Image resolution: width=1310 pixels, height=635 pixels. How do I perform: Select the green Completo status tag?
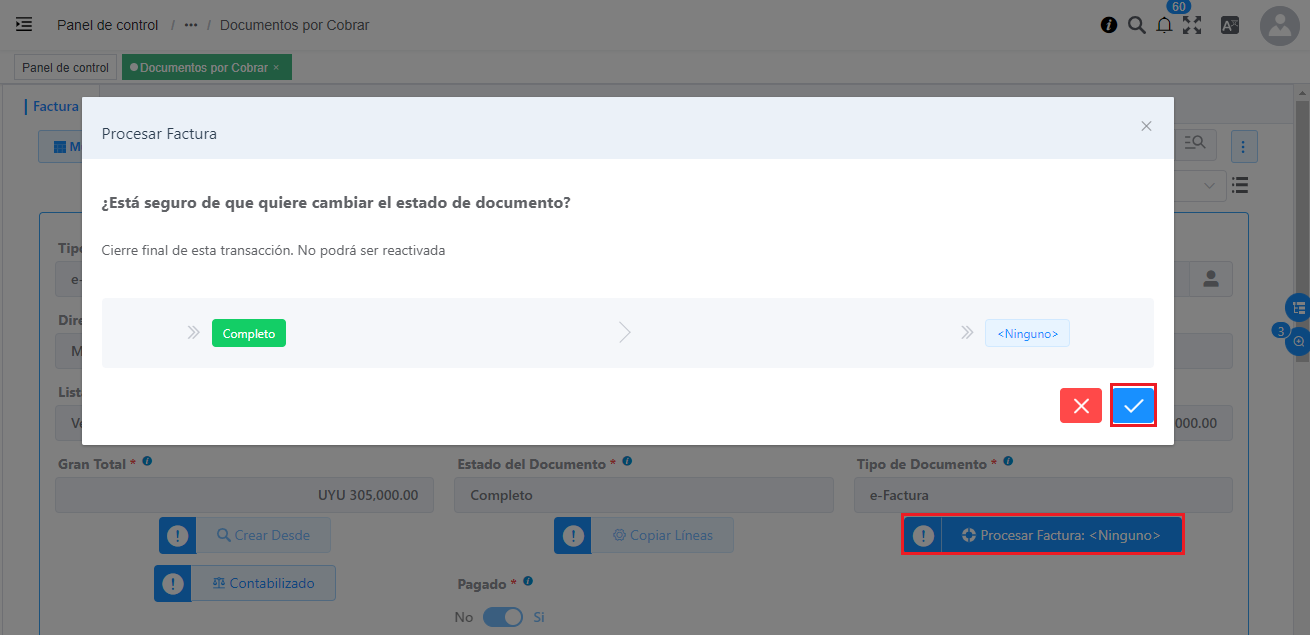(x=249, y=333)
